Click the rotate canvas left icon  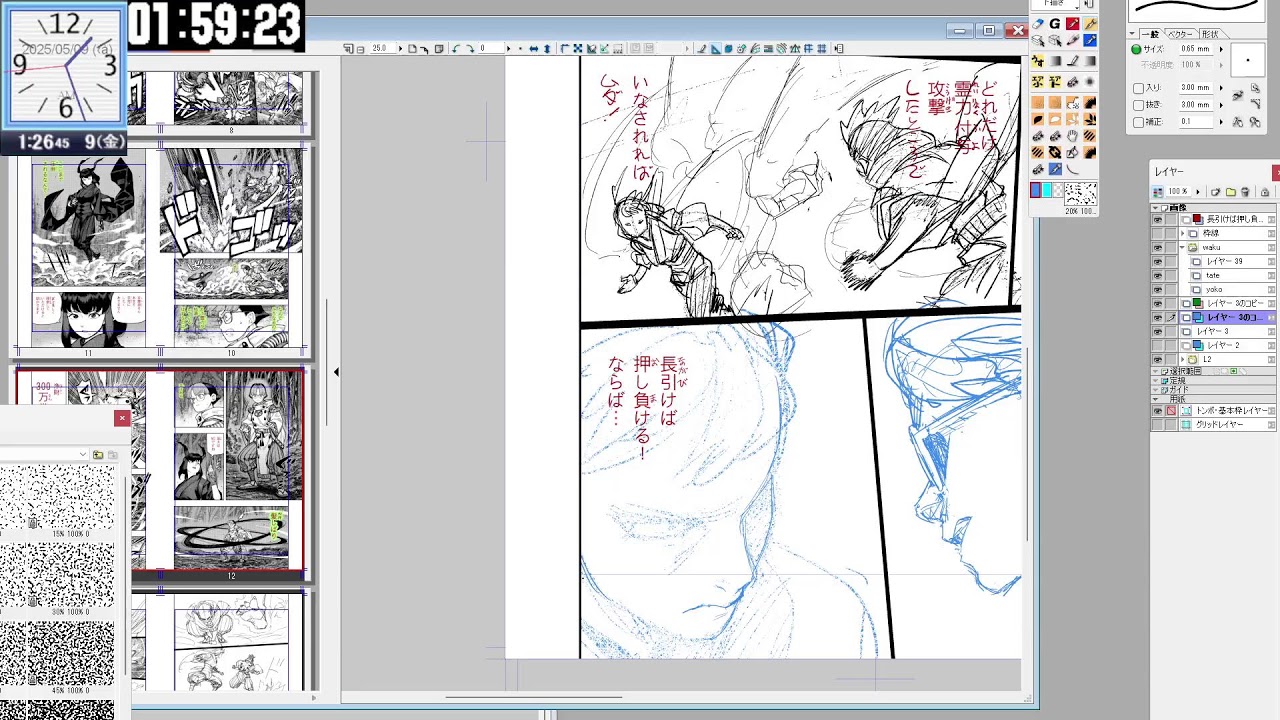click(x=456, y=48)
